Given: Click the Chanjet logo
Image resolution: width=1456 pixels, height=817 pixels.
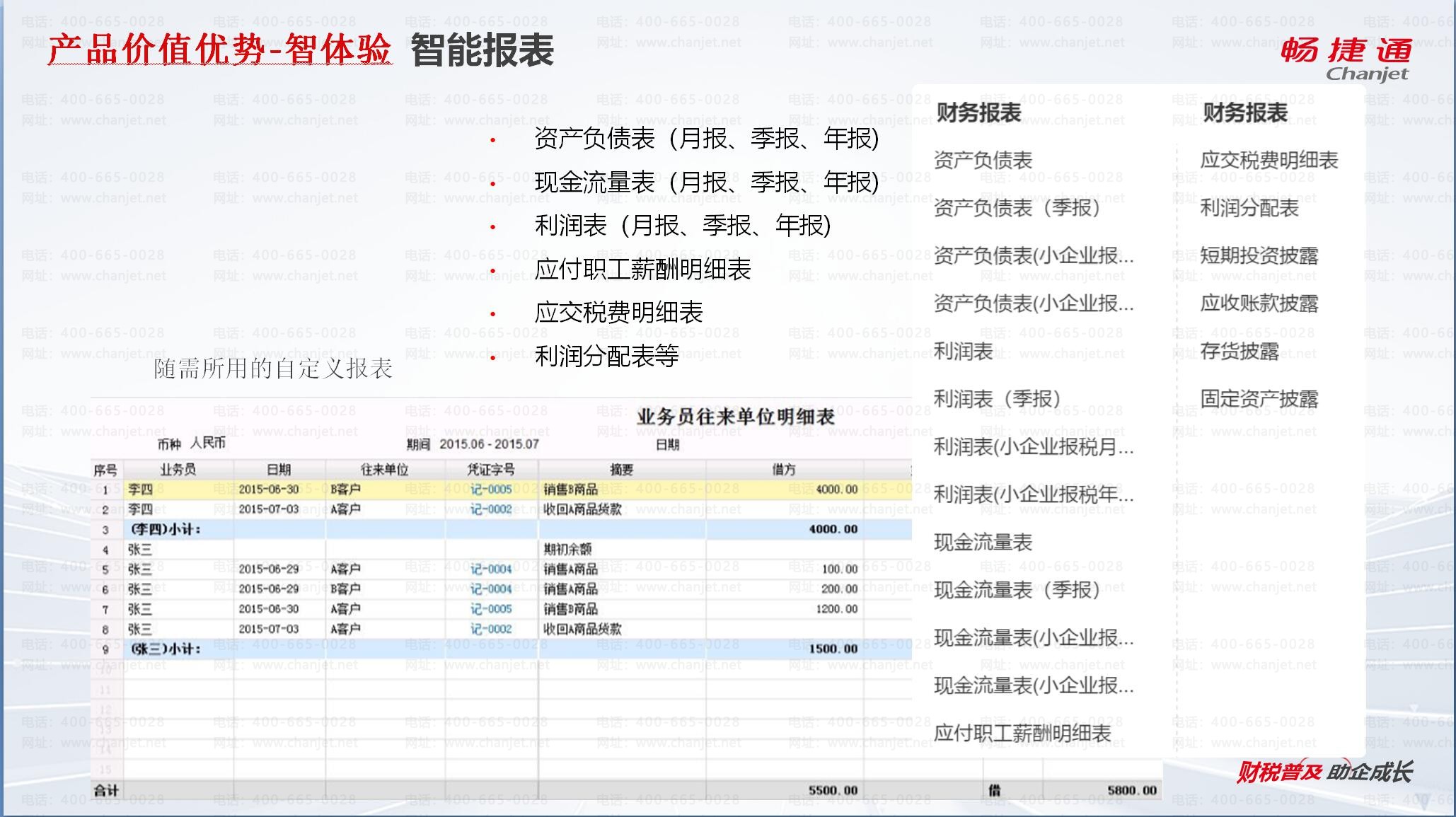Looking at the screenshot, I should pyautogui.click(x=1346, y=59).
